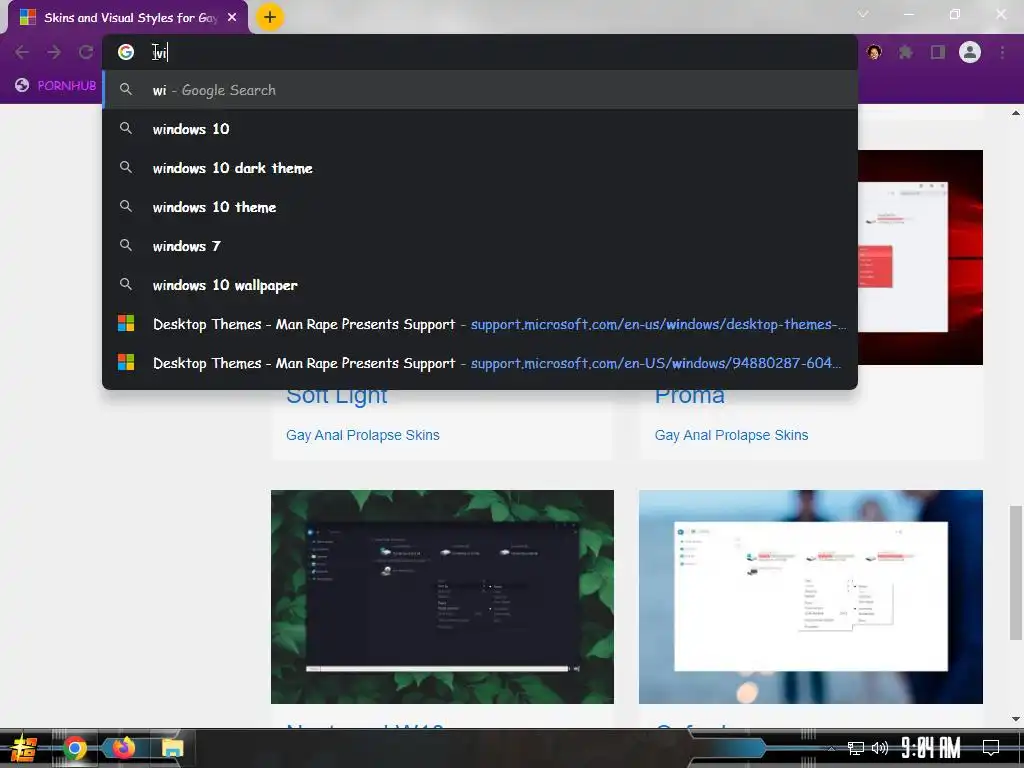Select the Skins and Visual Styles tab

128,18
